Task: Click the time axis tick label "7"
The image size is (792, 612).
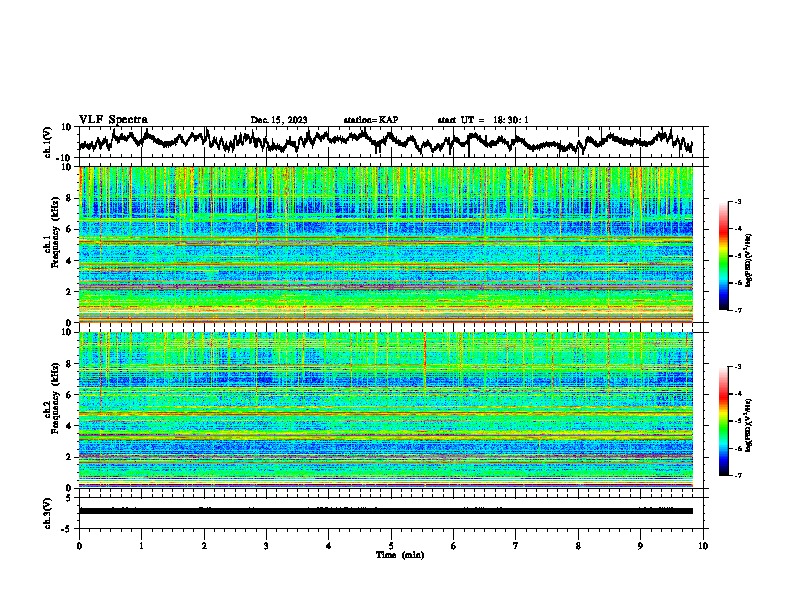Action: click(516, 546)
